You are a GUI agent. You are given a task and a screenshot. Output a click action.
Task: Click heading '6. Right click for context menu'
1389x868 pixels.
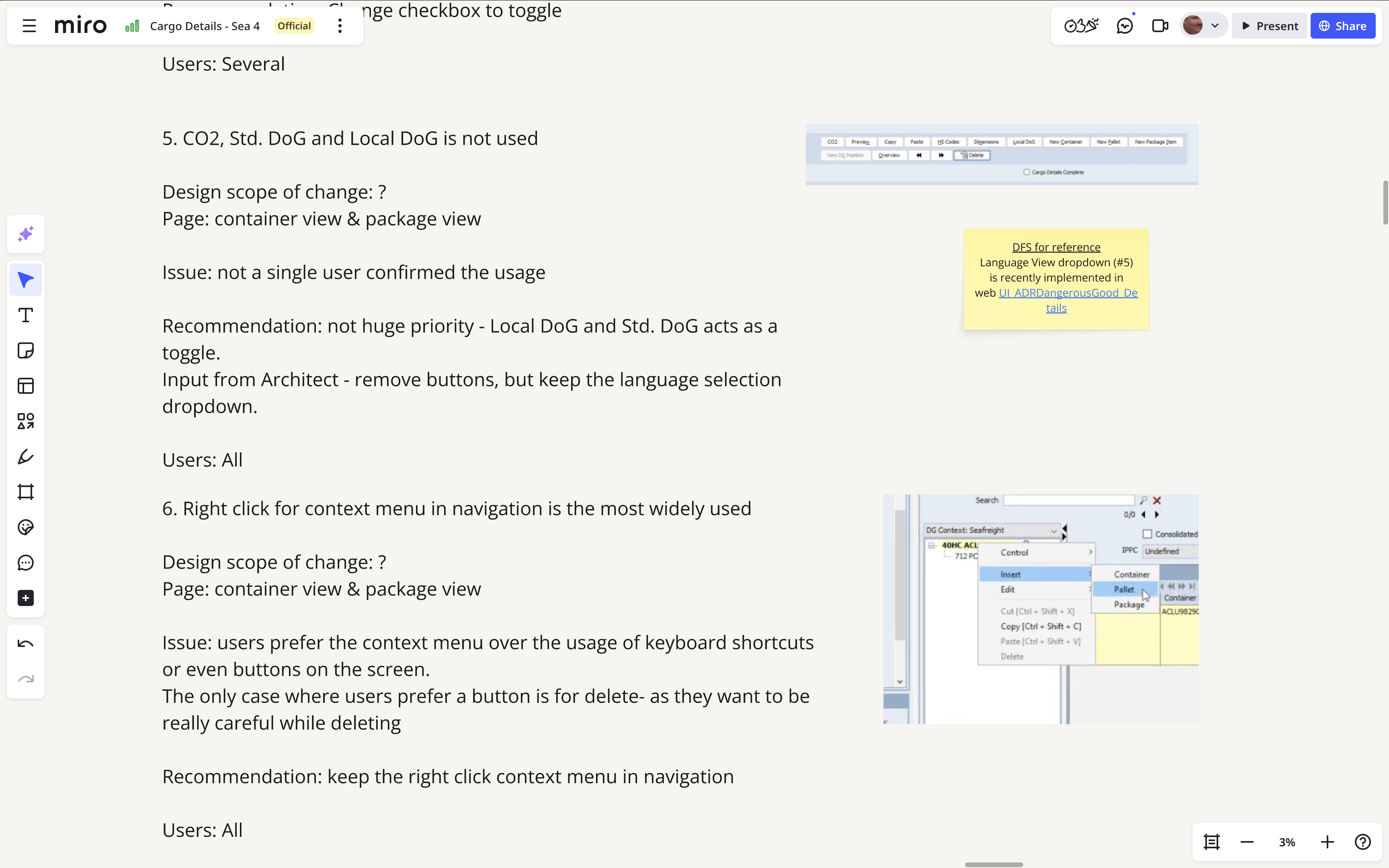(x=456, y=509)
